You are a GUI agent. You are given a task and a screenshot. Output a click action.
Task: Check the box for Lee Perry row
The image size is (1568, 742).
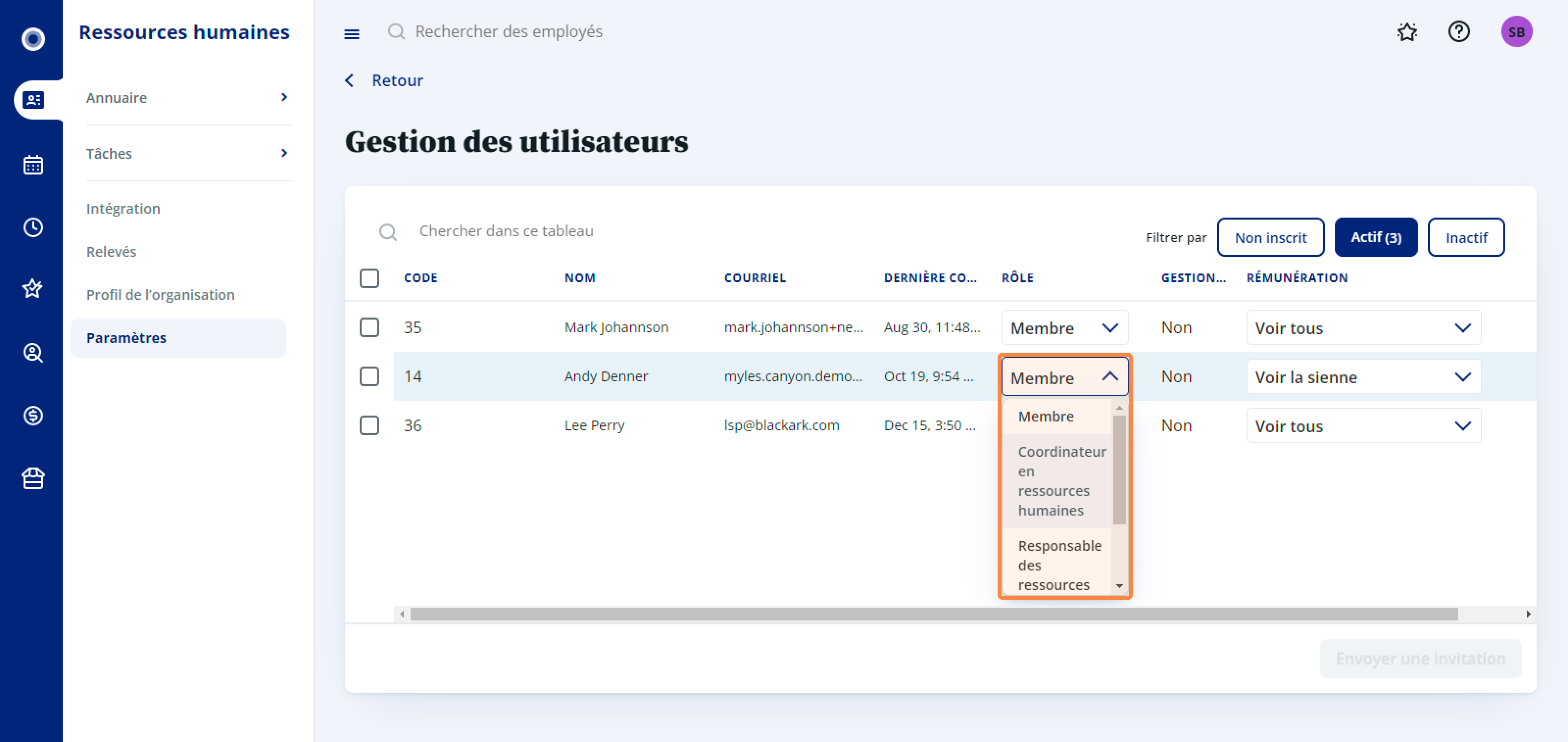click(x=369, y=425)
